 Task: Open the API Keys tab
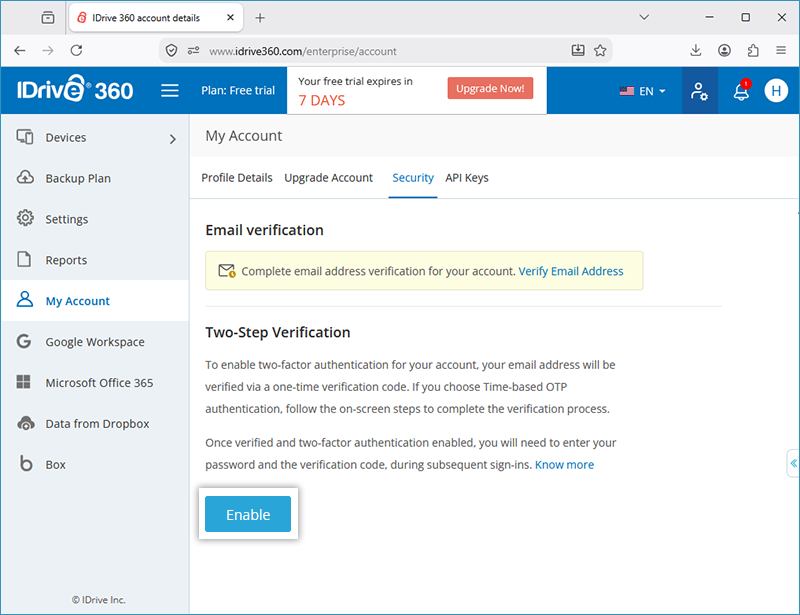pyautogui.click(x=467, y=178)
